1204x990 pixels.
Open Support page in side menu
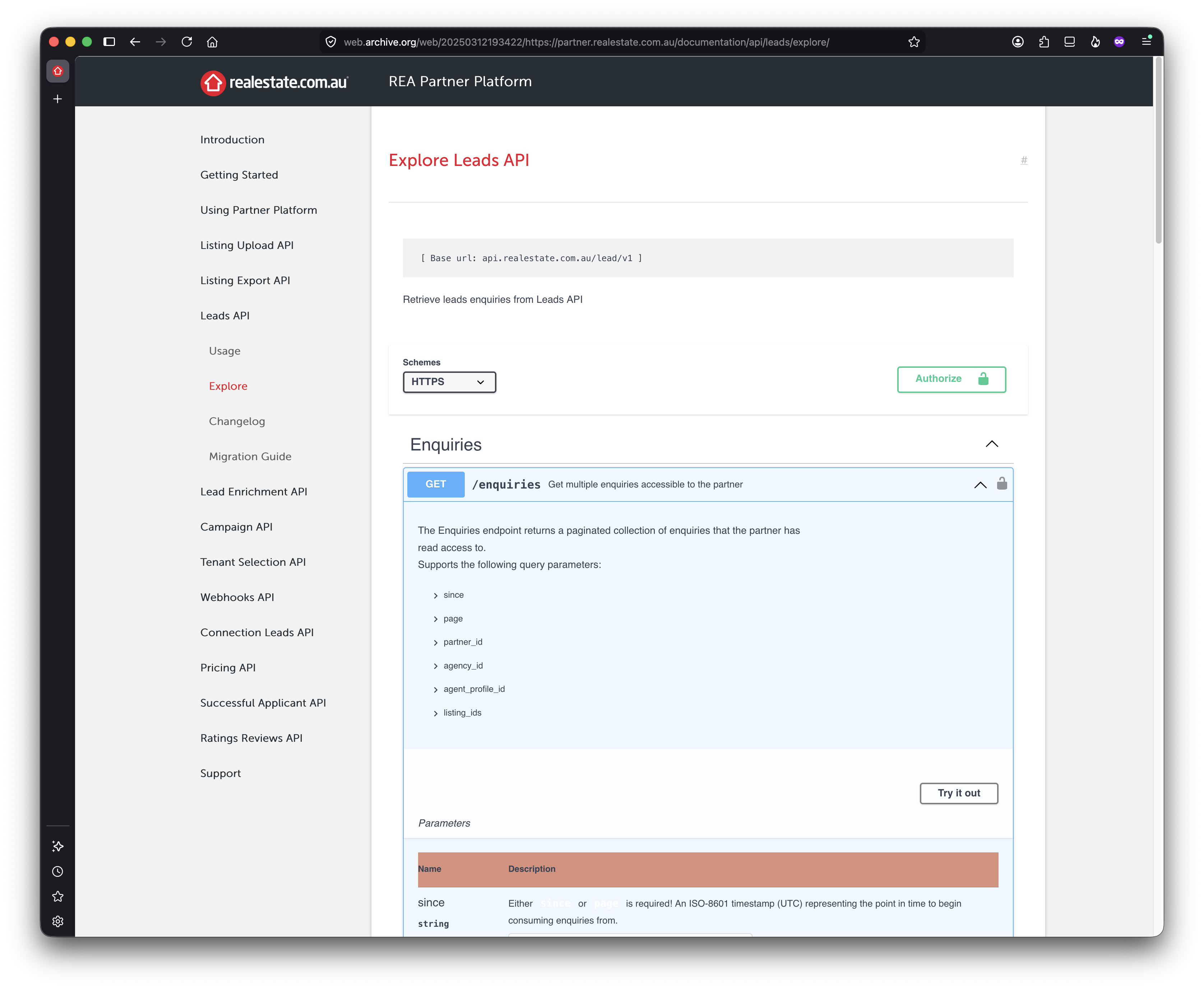click(221, 774)
